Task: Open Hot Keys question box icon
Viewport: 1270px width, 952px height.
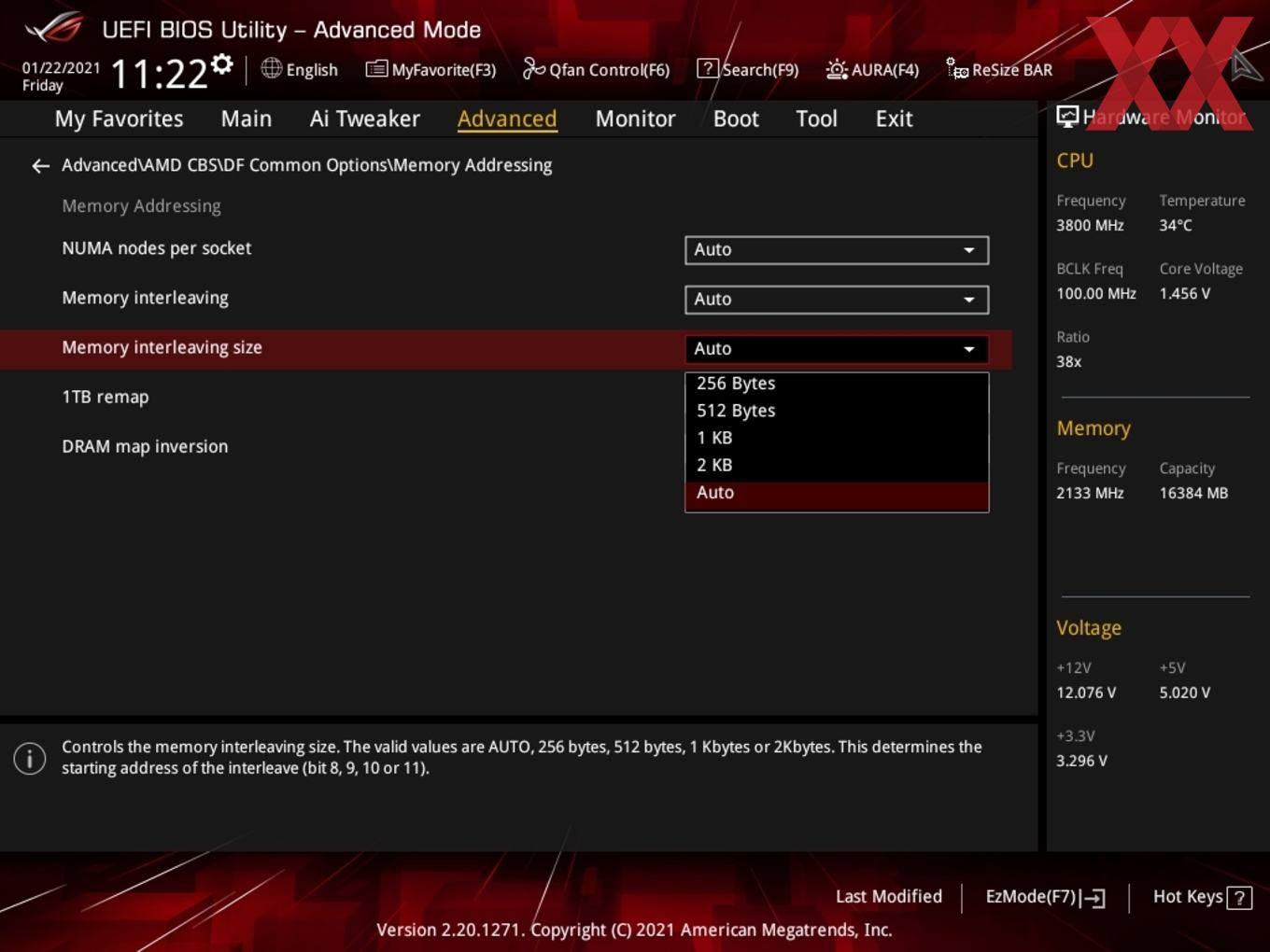Action: point(1239,898)
